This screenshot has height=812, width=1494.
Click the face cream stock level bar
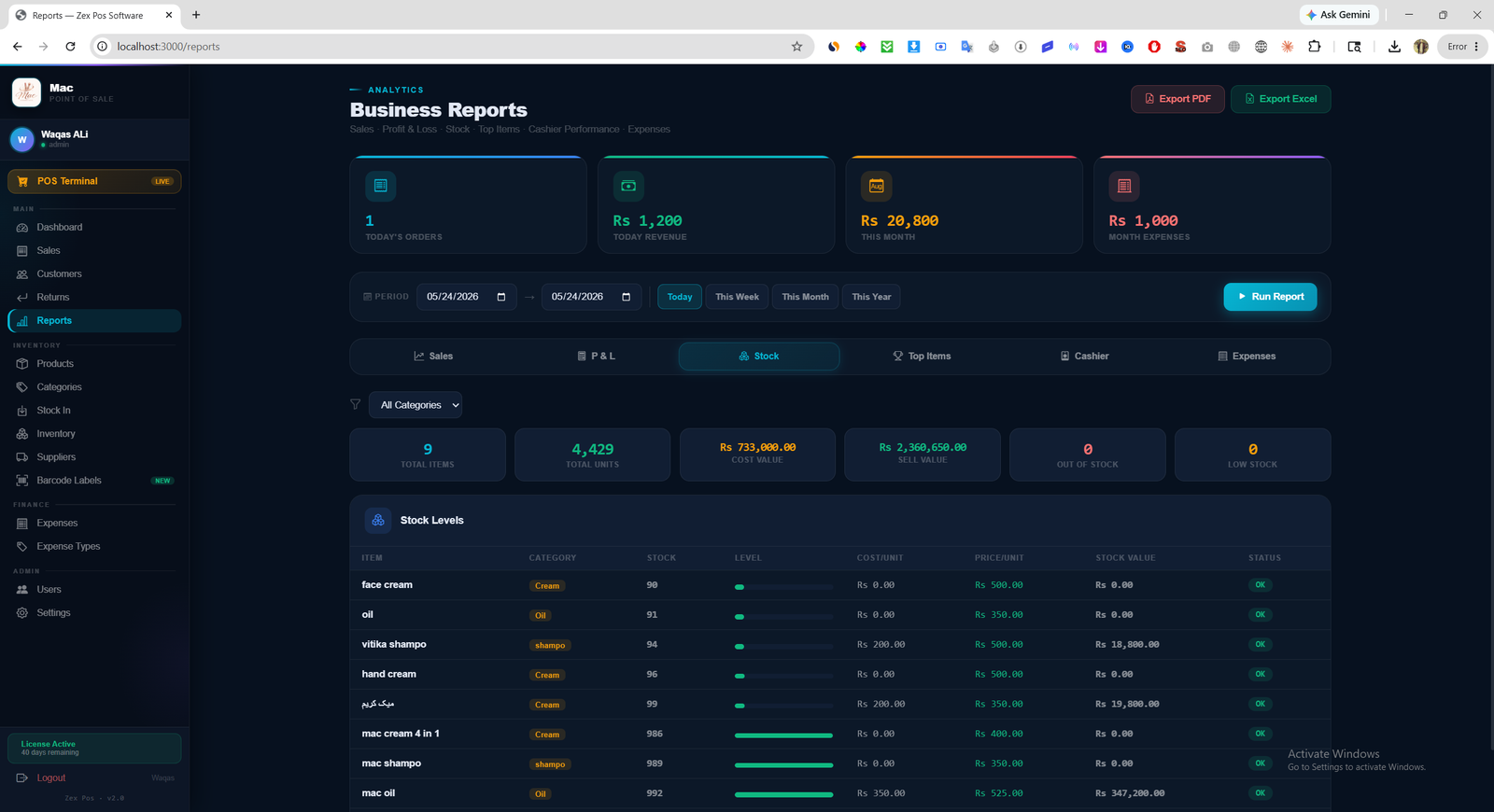click(x=783, y=586)
